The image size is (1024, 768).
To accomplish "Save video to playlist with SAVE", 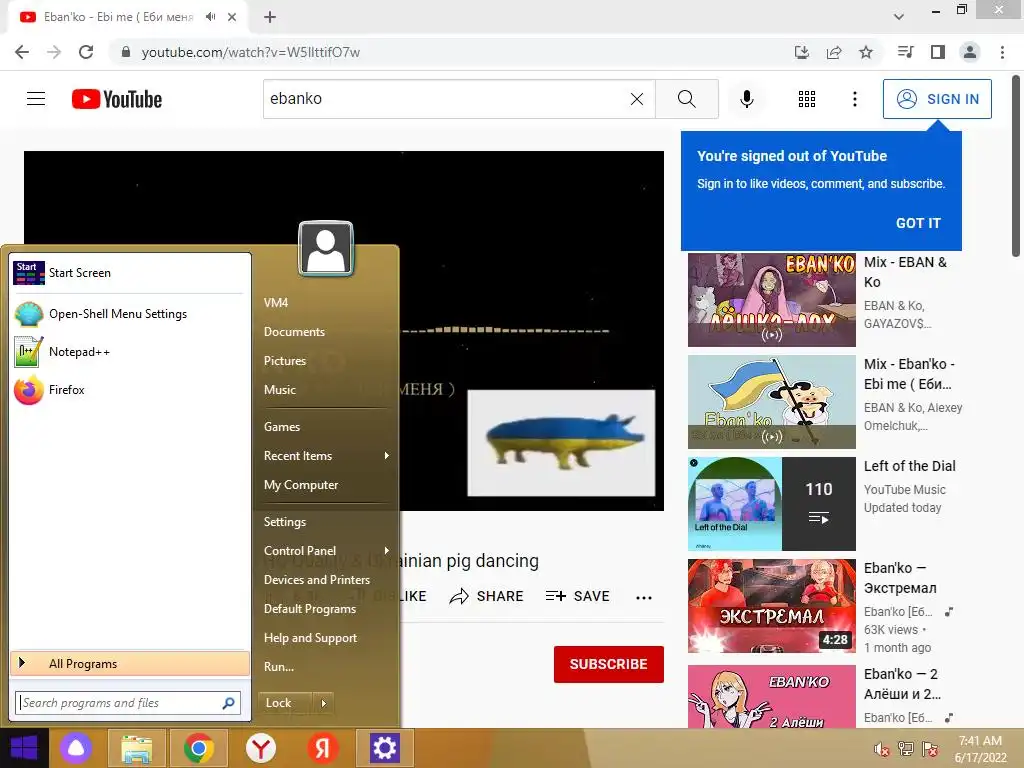I will pos(577,596).
